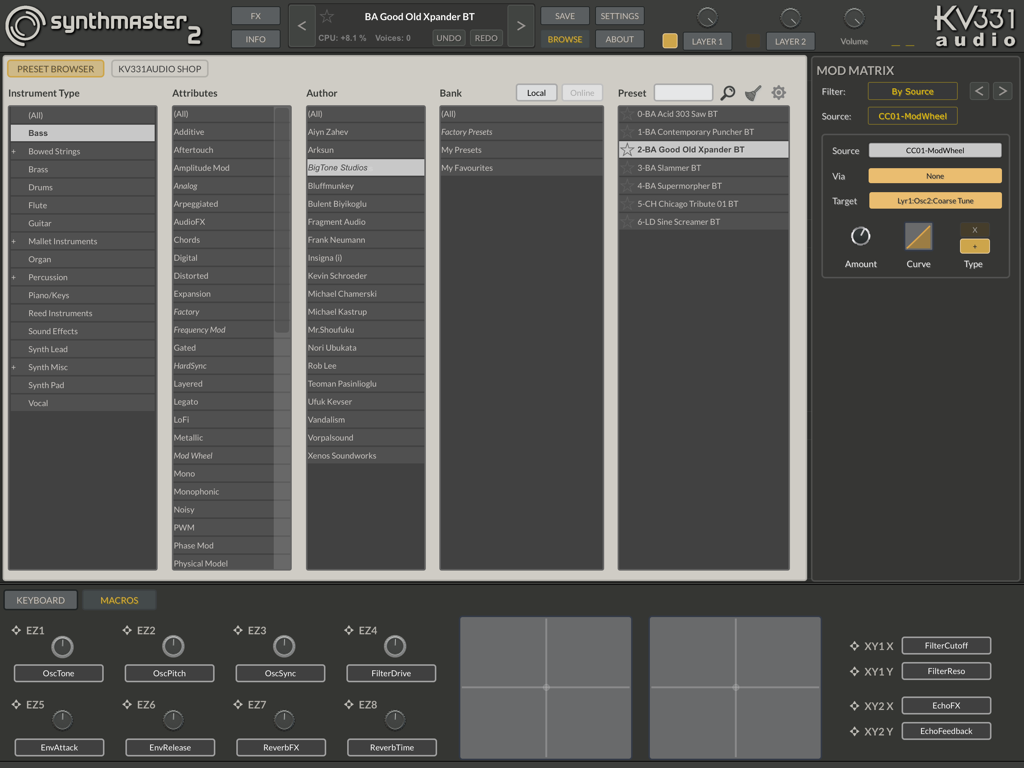This screenshot has width=1024, height=768.
Task: Switch to the MACROS tab
Action: (x=119, y=600)
